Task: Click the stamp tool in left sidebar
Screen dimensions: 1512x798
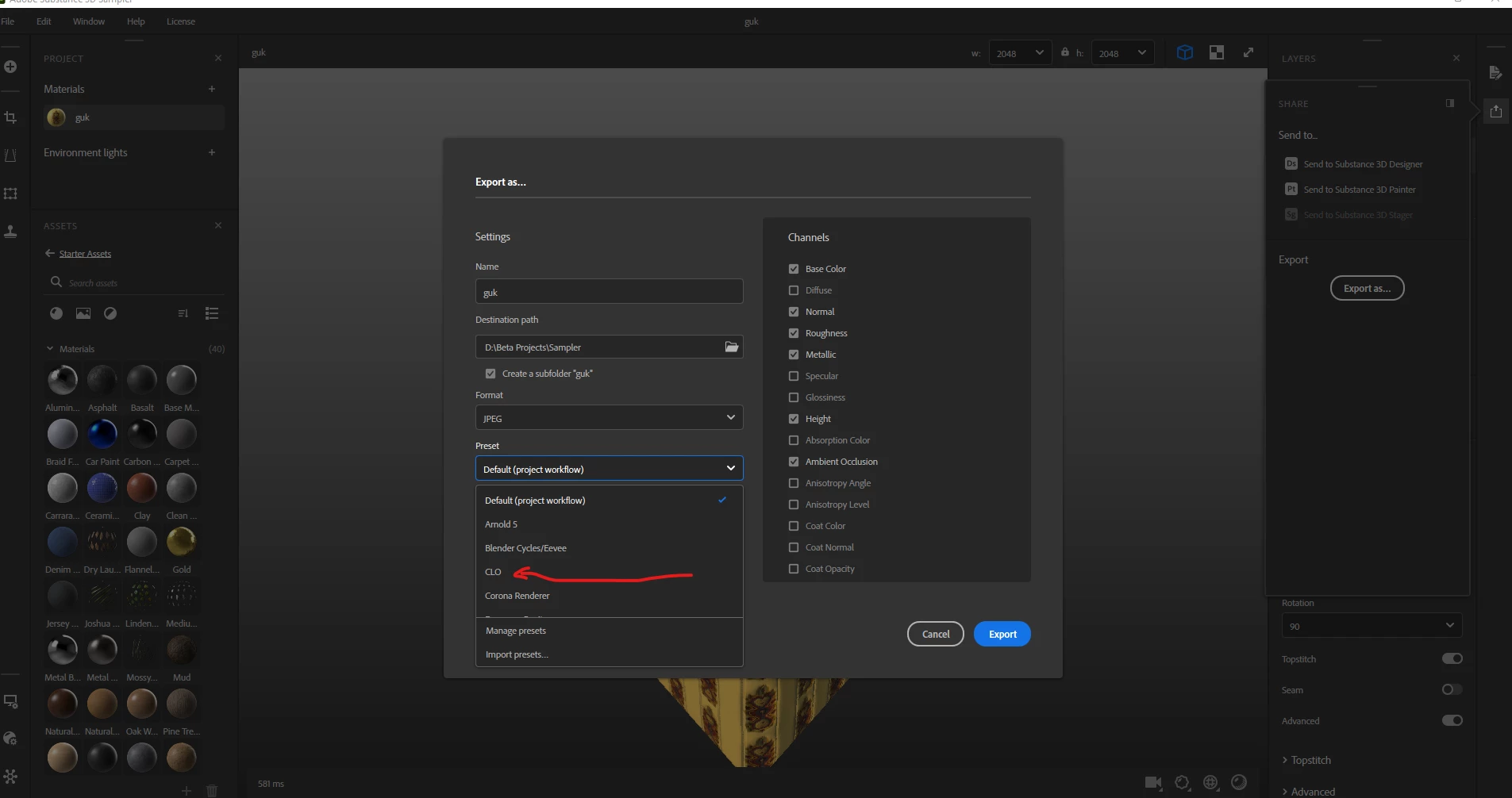Action: coord(10,231)
